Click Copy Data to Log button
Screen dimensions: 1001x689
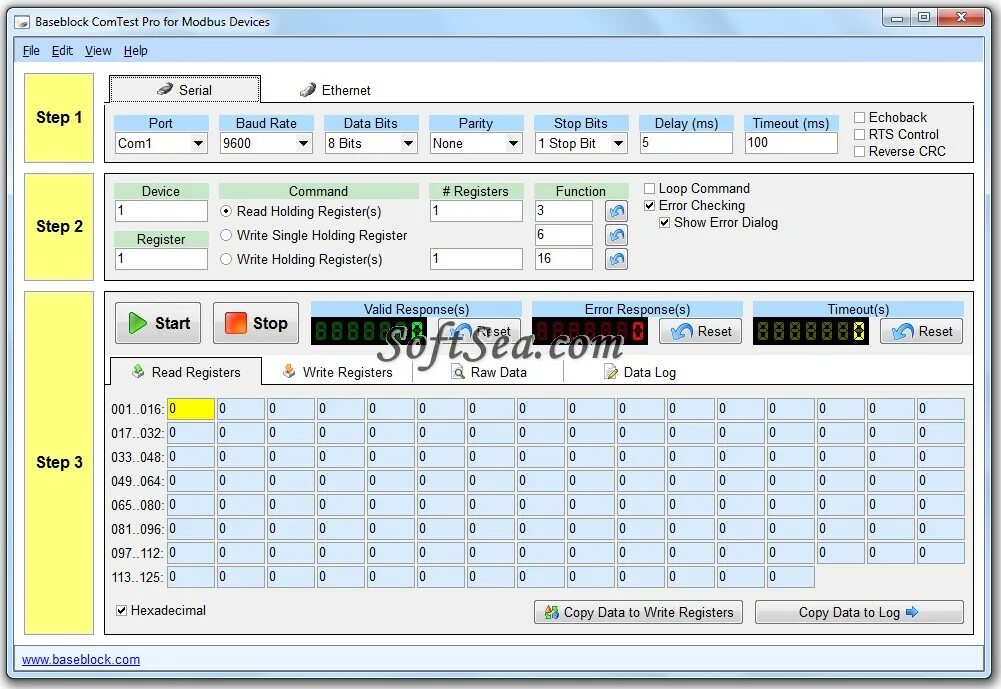tap(859, 612)
